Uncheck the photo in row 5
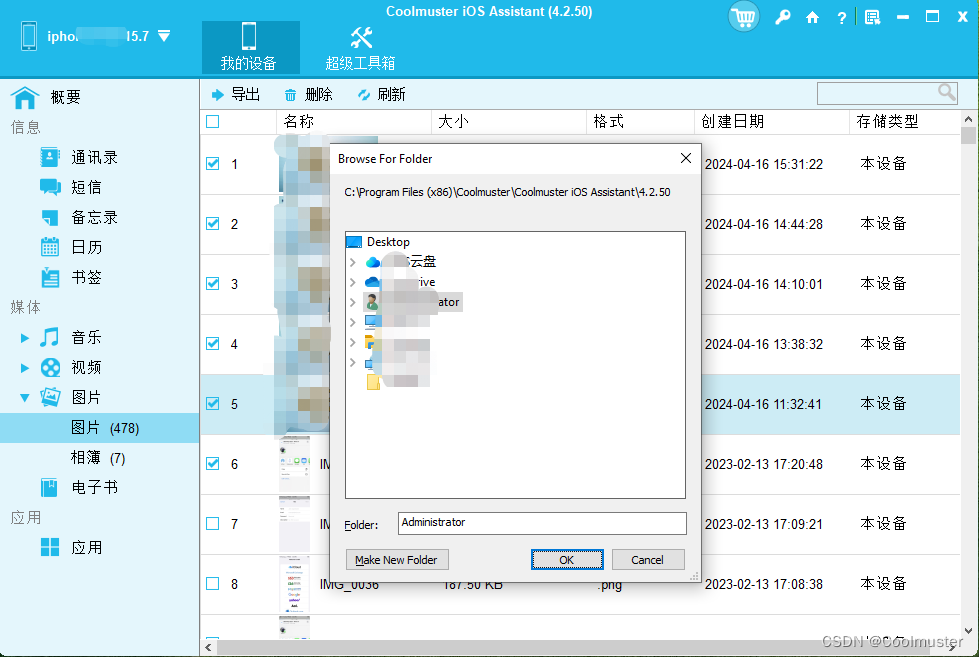Image resolution: width=979 pixels, height=657 pixels. pos(213,403)
